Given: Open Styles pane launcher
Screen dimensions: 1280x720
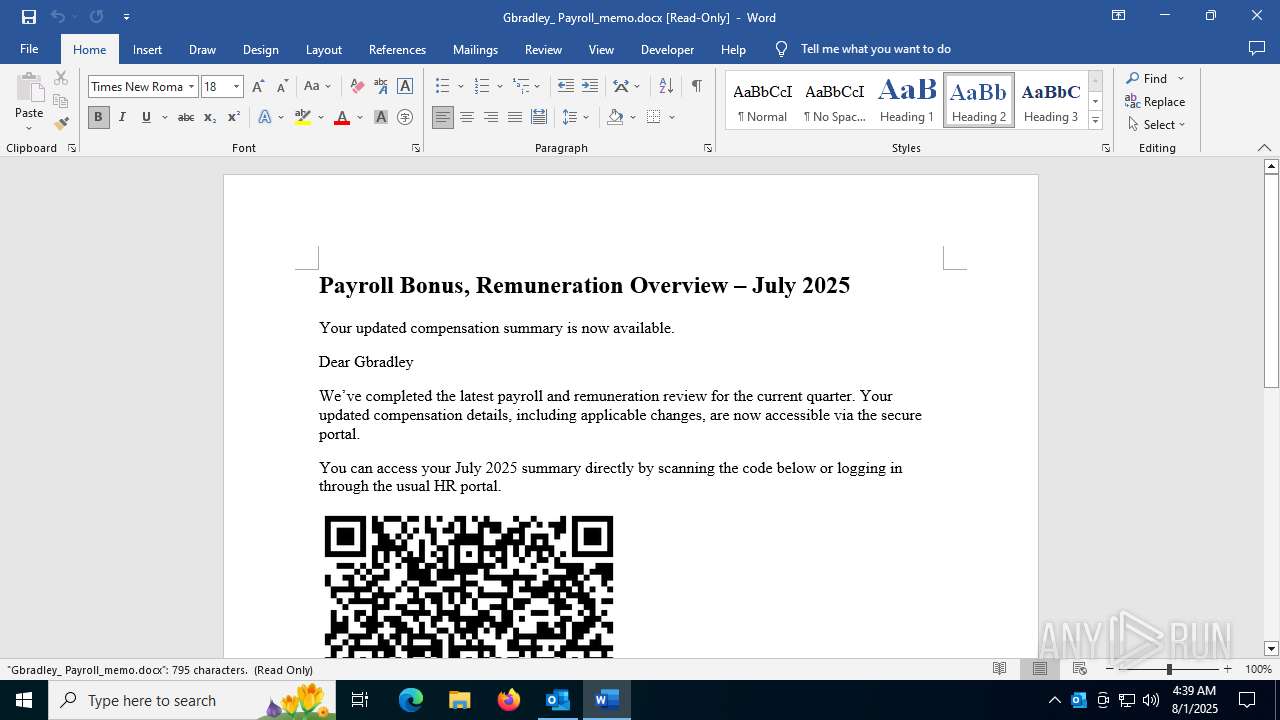Looking at the screenshot, I should [x=1106, y=148].
